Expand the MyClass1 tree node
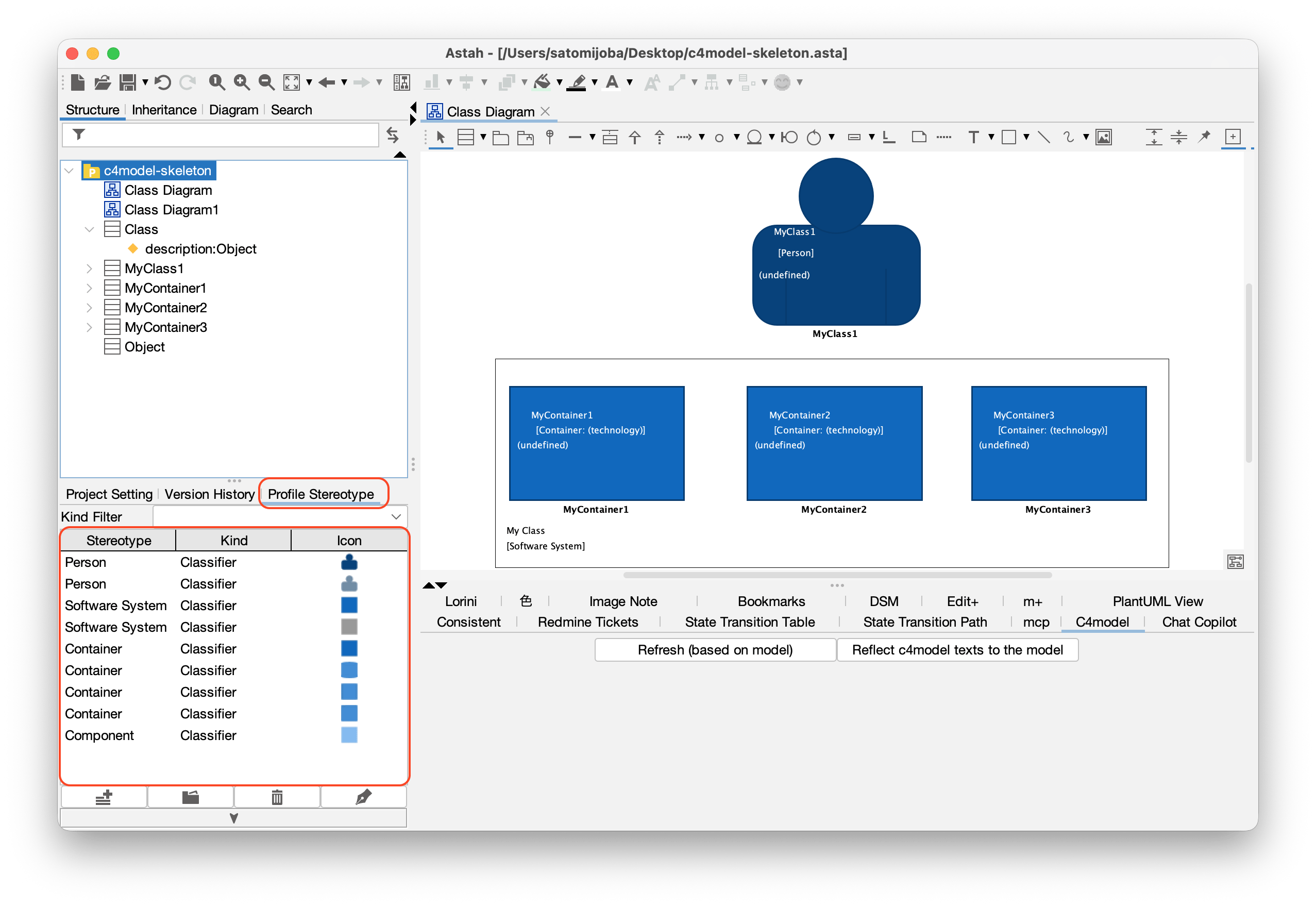 89,268
